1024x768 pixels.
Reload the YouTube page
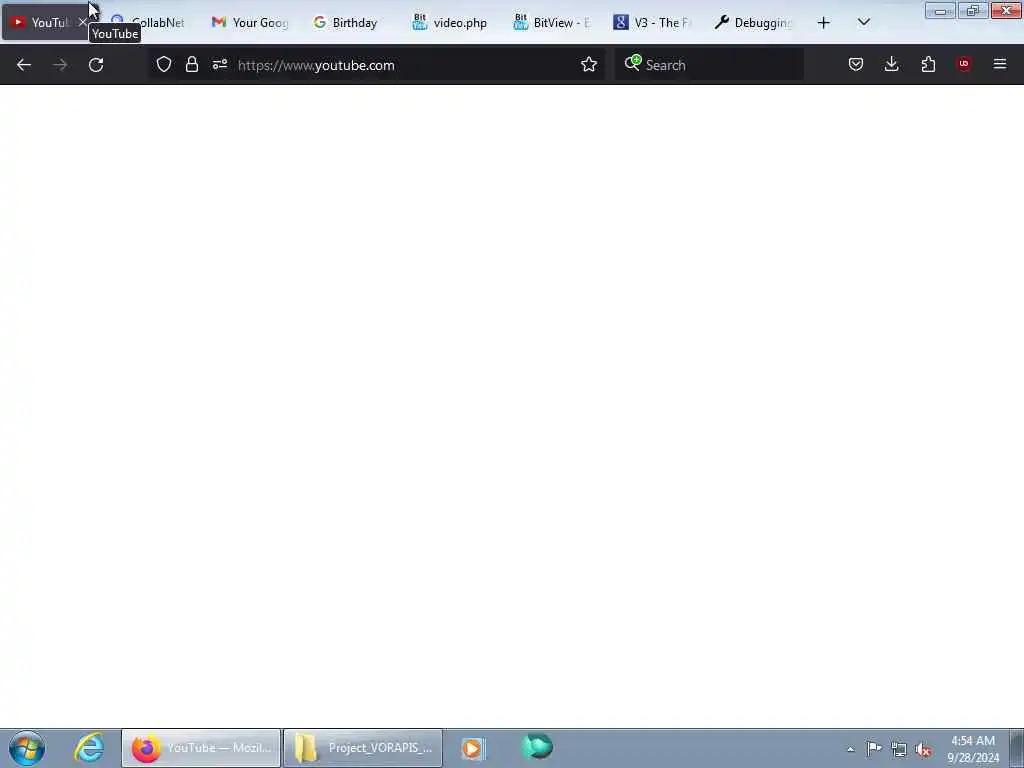(x=96, y=65)
